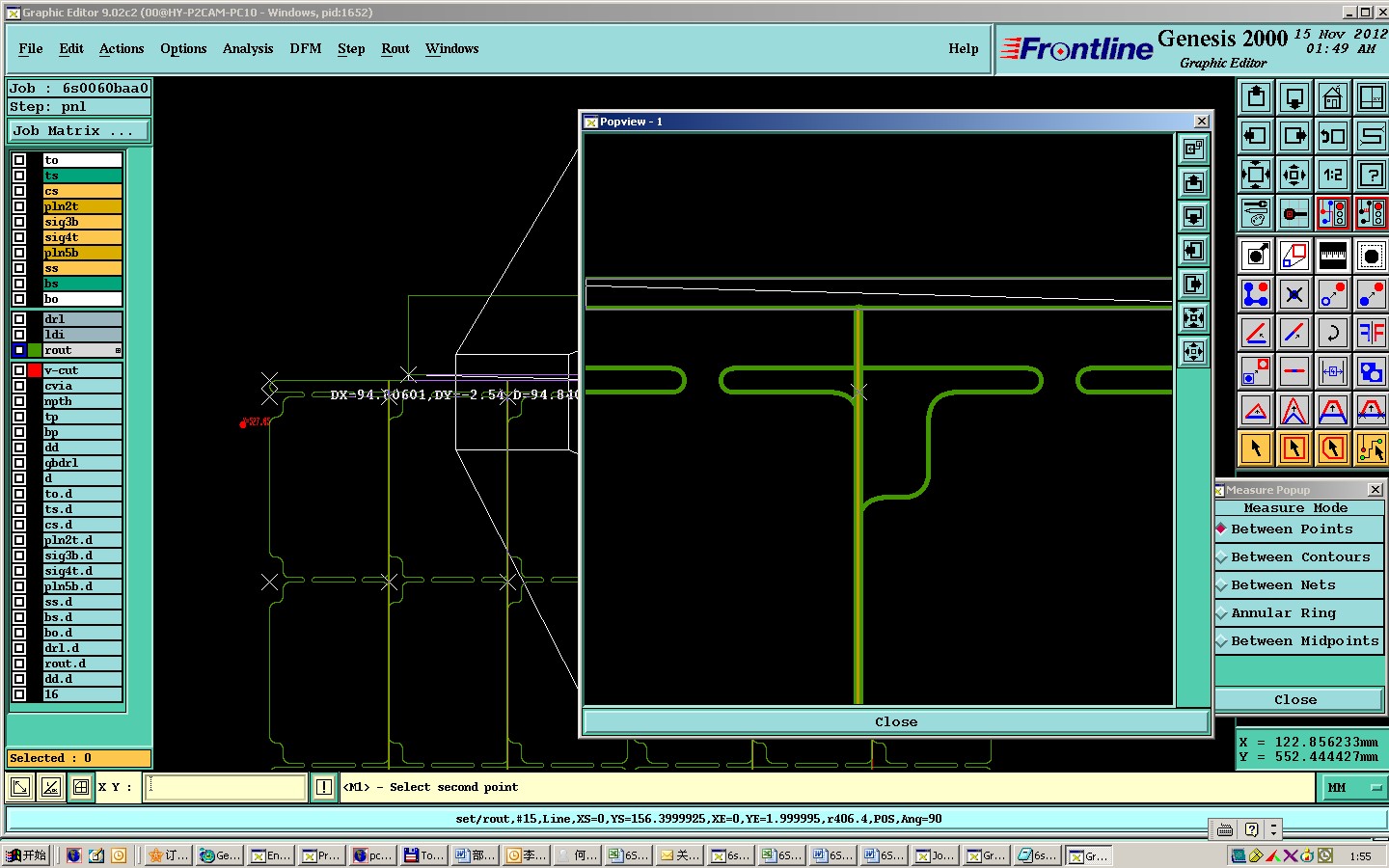Viewport: 1389px width, 868px height.
Task: Toggle the checkbox for layer sig3b
Action: tap(19, 222)
